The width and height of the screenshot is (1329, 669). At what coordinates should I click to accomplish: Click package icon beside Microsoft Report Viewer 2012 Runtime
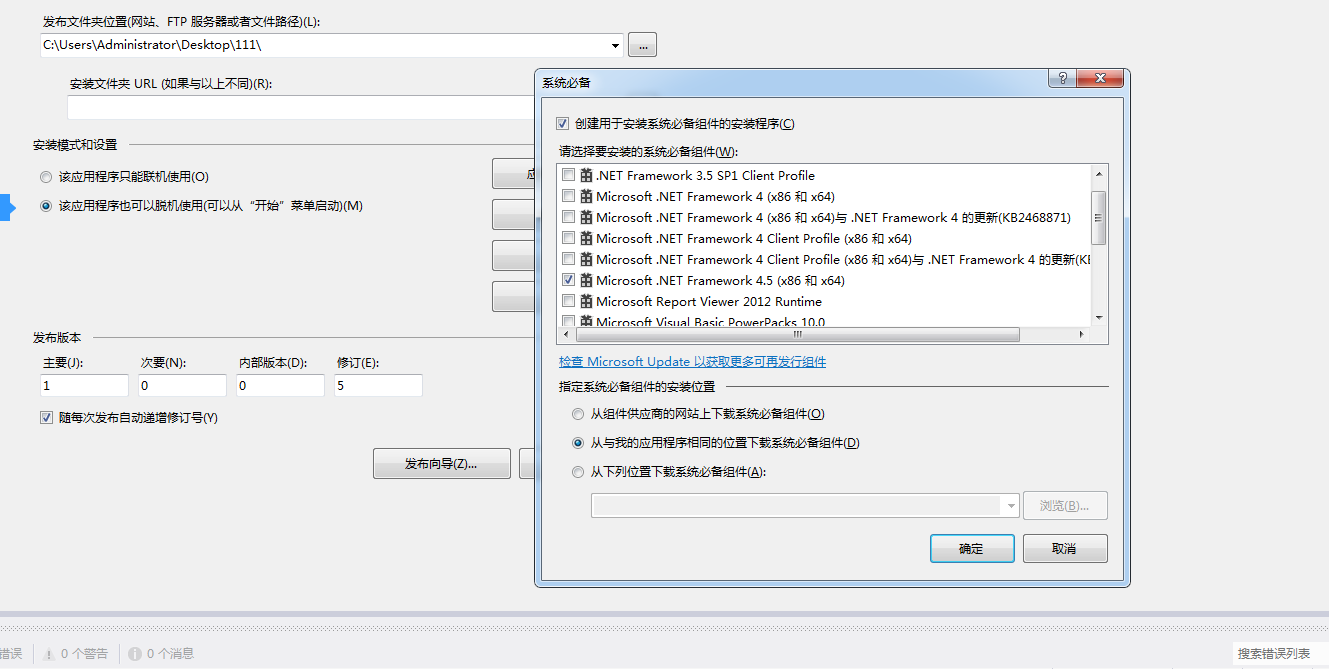[586, 301]
